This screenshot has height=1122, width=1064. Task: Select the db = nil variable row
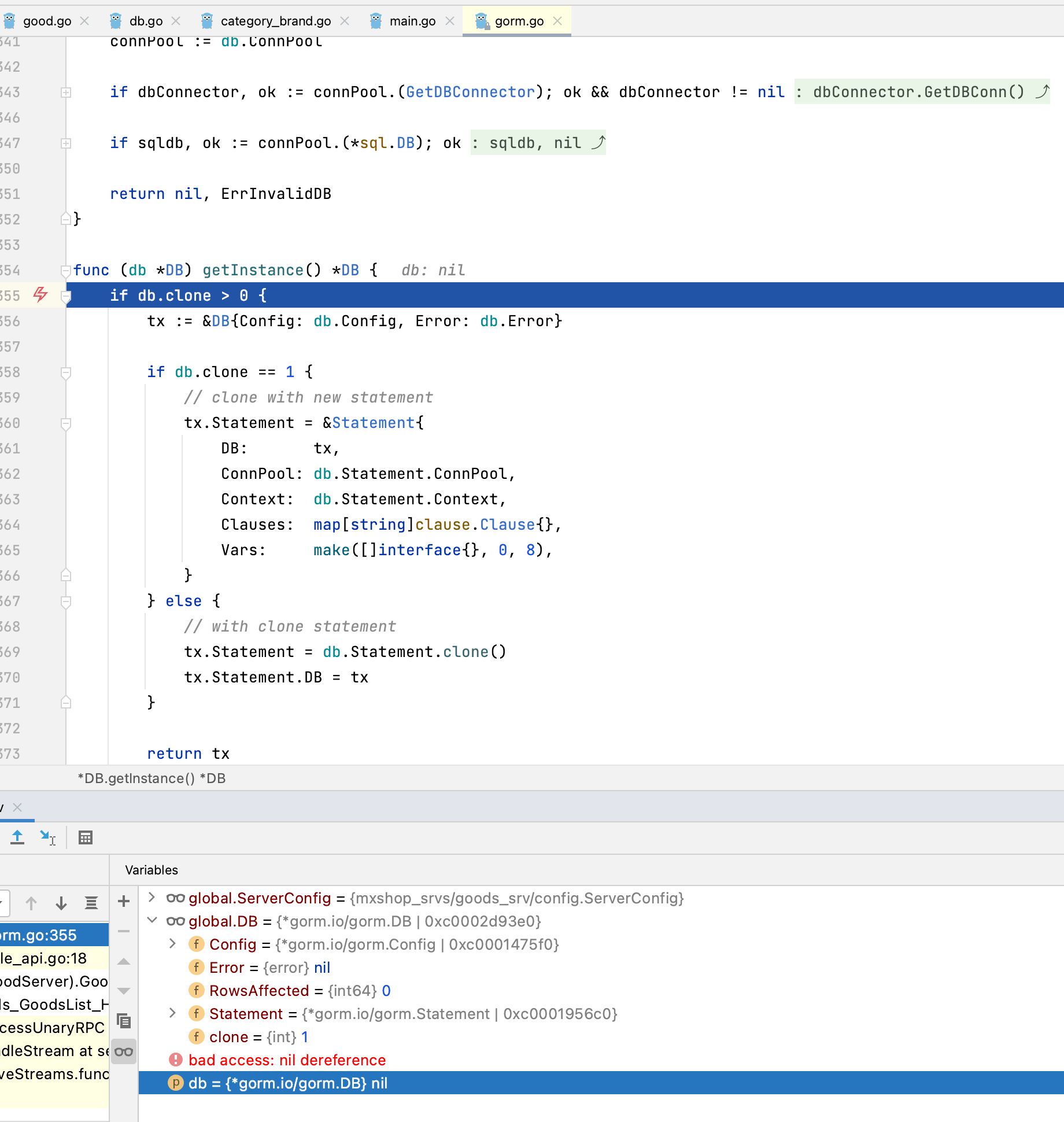pyautogui.click(x=601, y=1083)
